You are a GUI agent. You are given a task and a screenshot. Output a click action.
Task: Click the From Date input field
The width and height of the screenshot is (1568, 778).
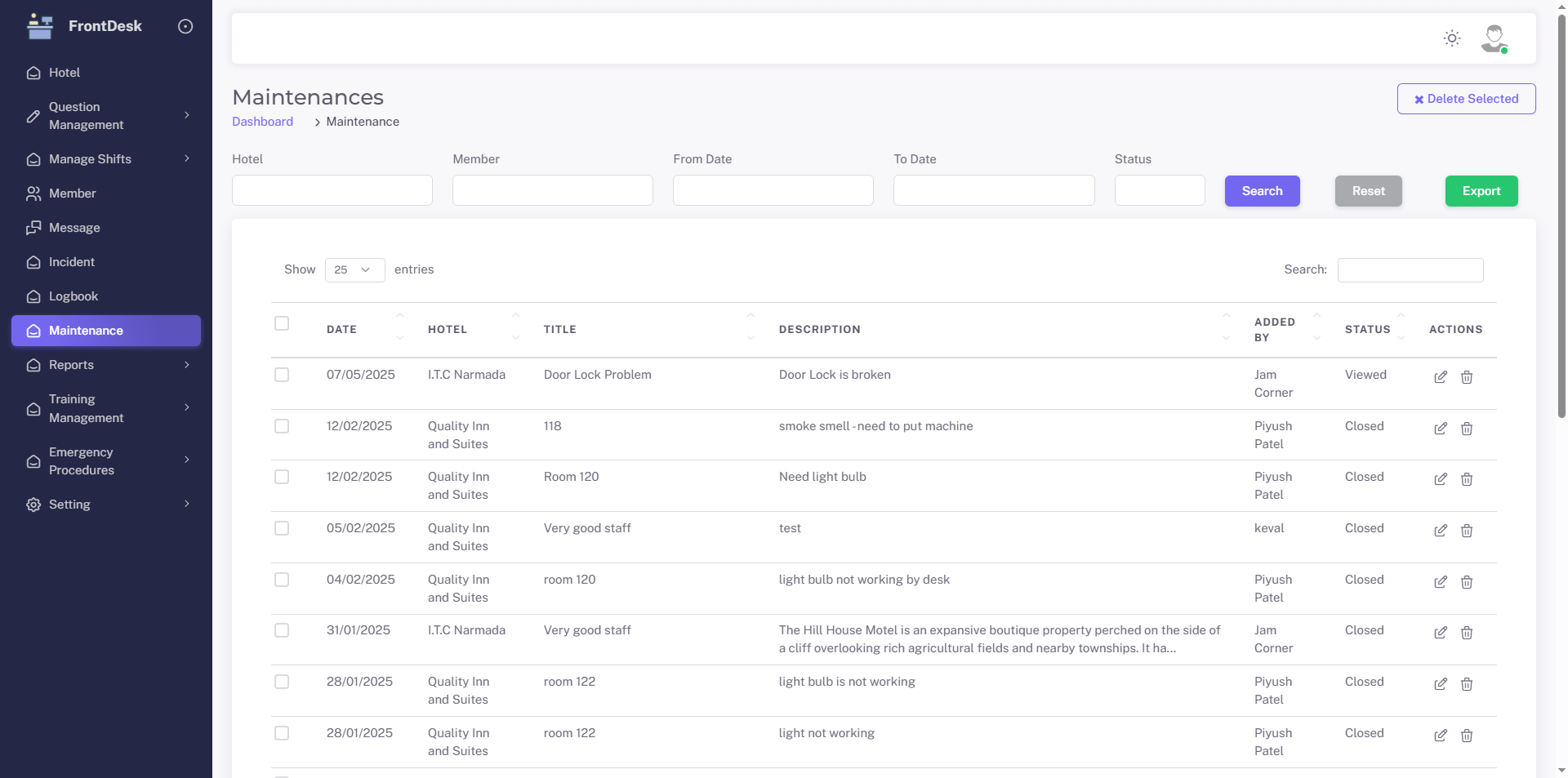[773, 190]
